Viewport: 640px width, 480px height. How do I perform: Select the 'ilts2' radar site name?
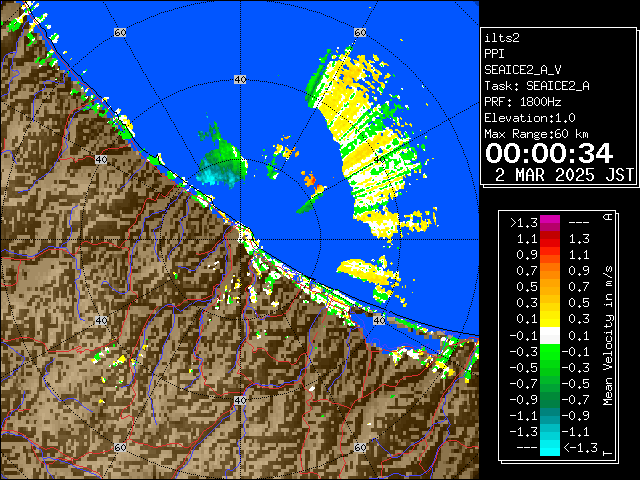[502, 38]
